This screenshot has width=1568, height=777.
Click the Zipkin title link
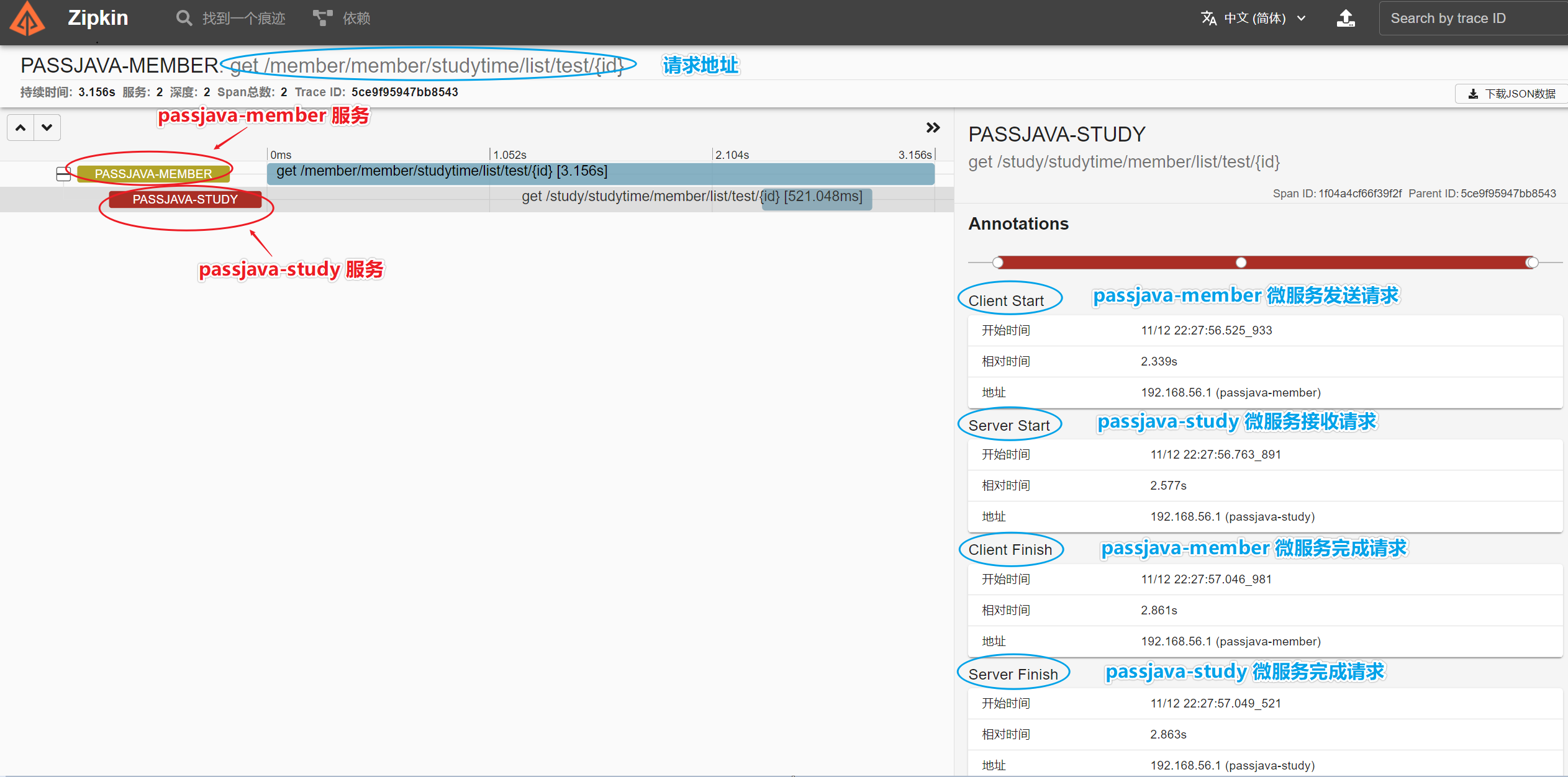coord(98,19)
